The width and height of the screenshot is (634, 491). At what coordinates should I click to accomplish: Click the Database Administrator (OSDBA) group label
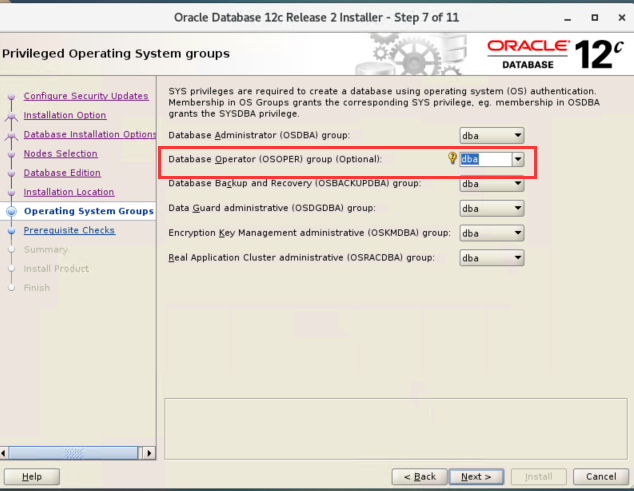[x=259, y=135]
